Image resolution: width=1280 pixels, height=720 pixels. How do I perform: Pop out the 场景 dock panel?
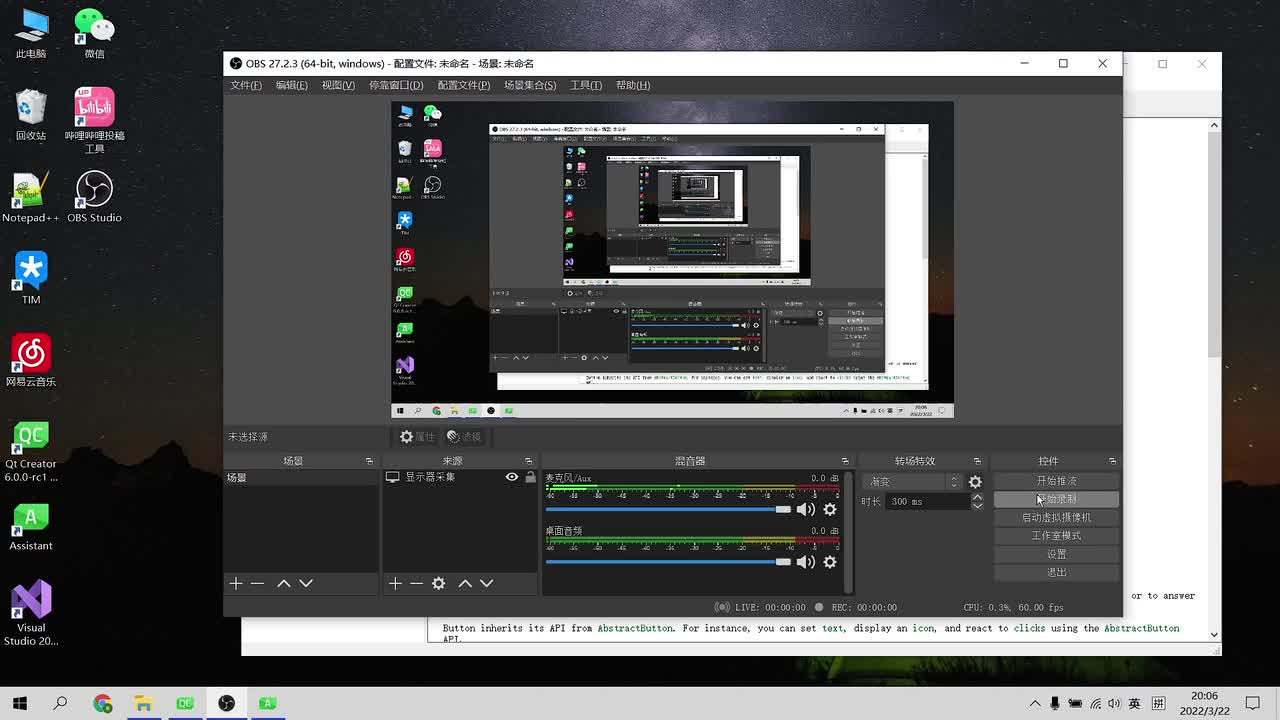pos(369,461)
